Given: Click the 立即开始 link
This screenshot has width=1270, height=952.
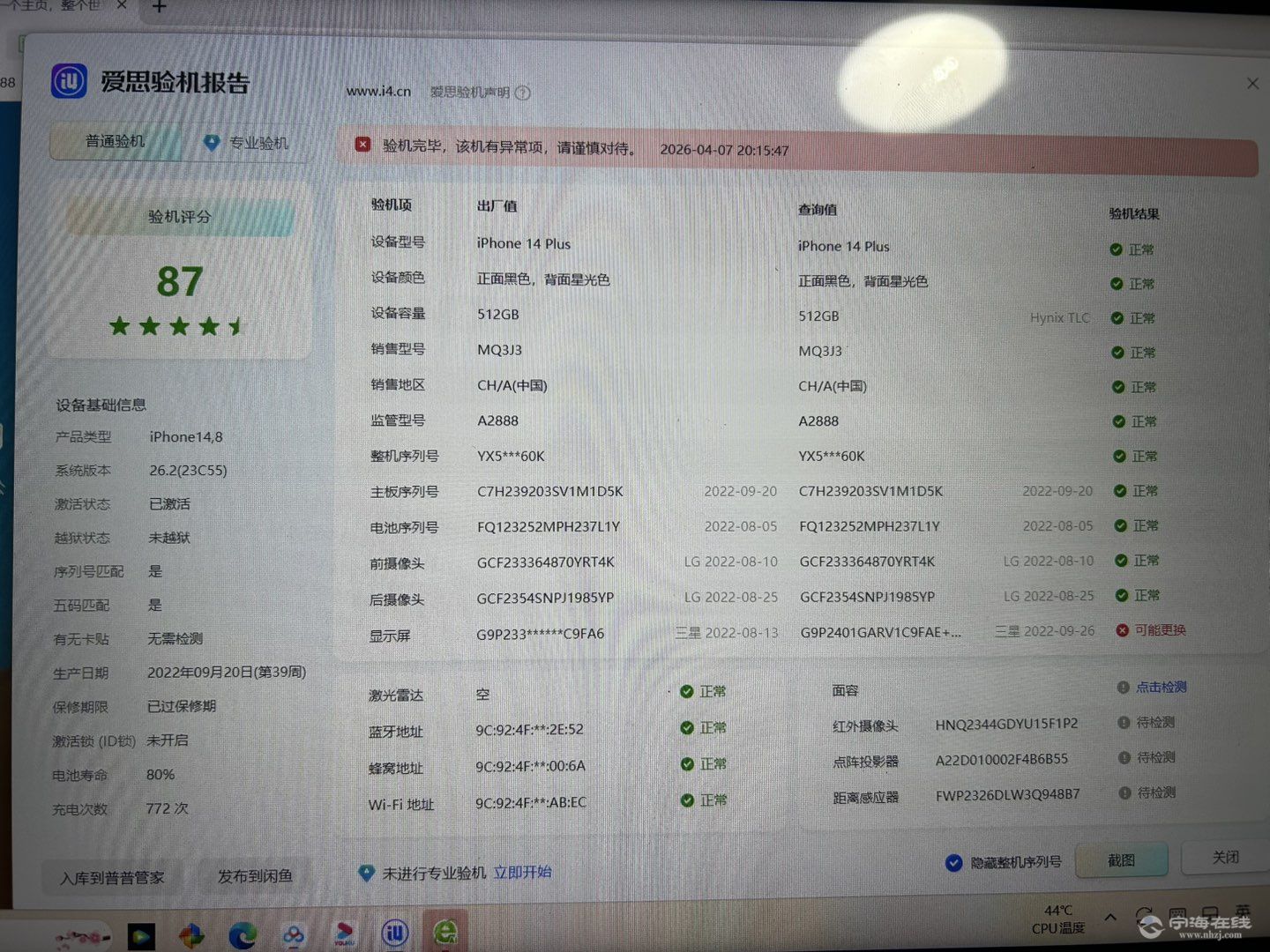Looking at the screenshot, I should click(x=522, y=872).
